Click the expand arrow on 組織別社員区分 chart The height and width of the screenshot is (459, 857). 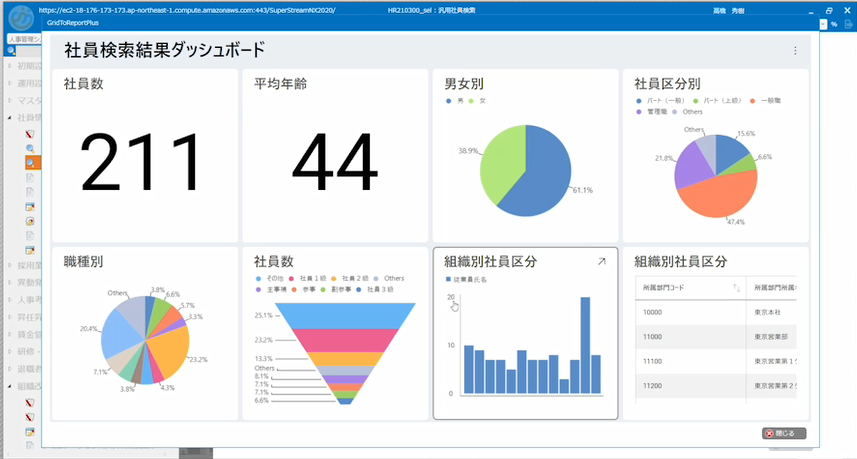tap(601, 261)
